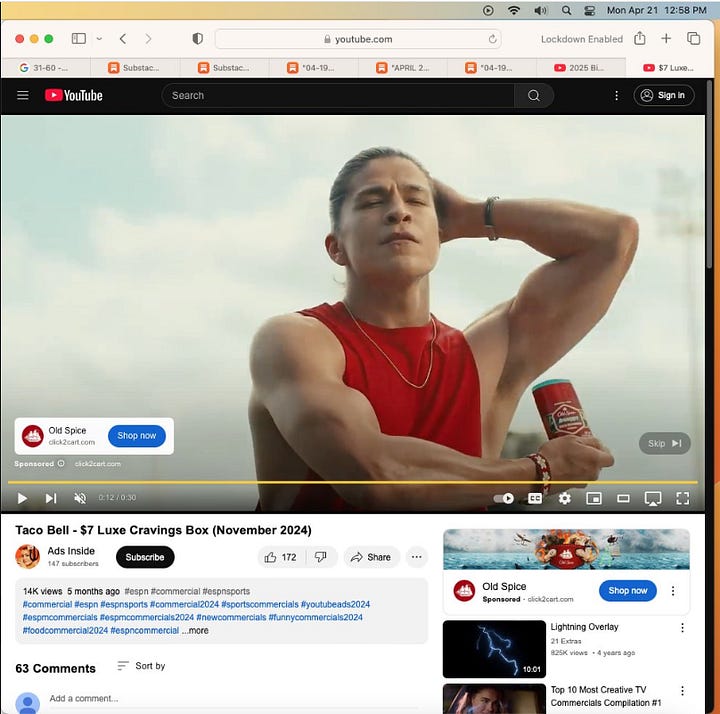Open the Lightning Overlay video thumbnail
This screenshot has height=714, width=720.
point(494,649)
